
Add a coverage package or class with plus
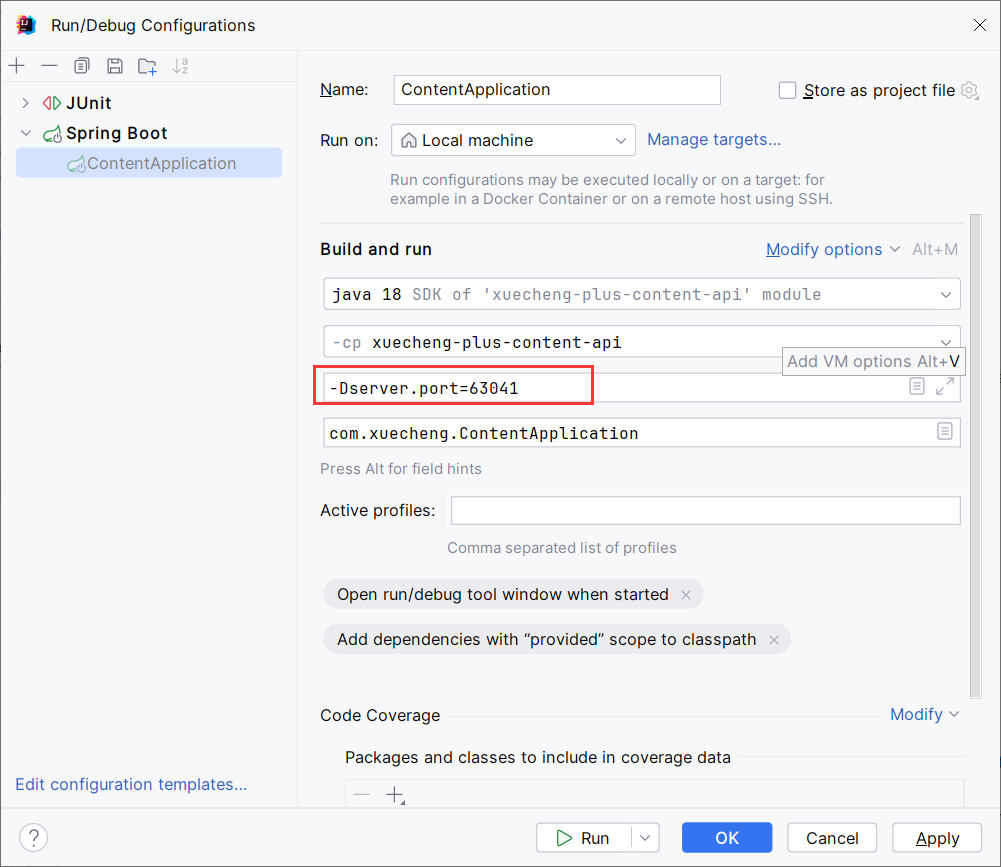pyautogui.click(x=395, y=795)
